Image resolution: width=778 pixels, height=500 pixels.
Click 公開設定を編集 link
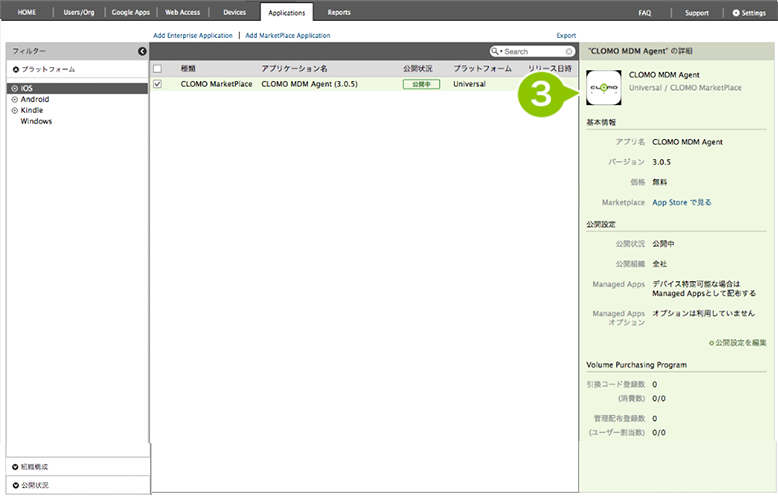(x=740, y=343)
